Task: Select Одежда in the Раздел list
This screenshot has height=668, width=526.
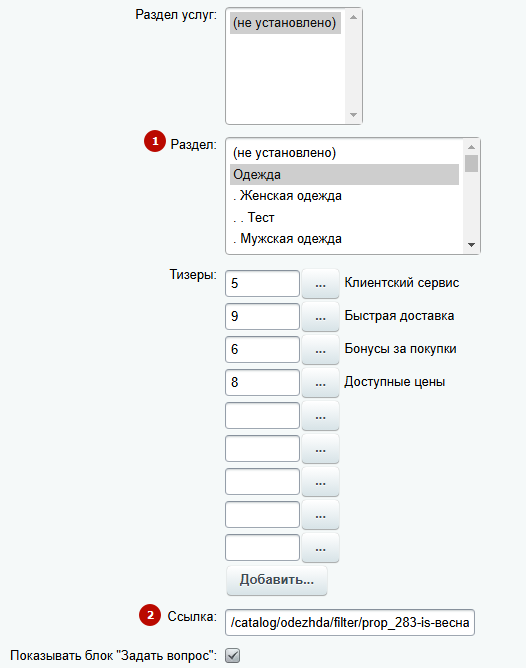Action: 344,175
